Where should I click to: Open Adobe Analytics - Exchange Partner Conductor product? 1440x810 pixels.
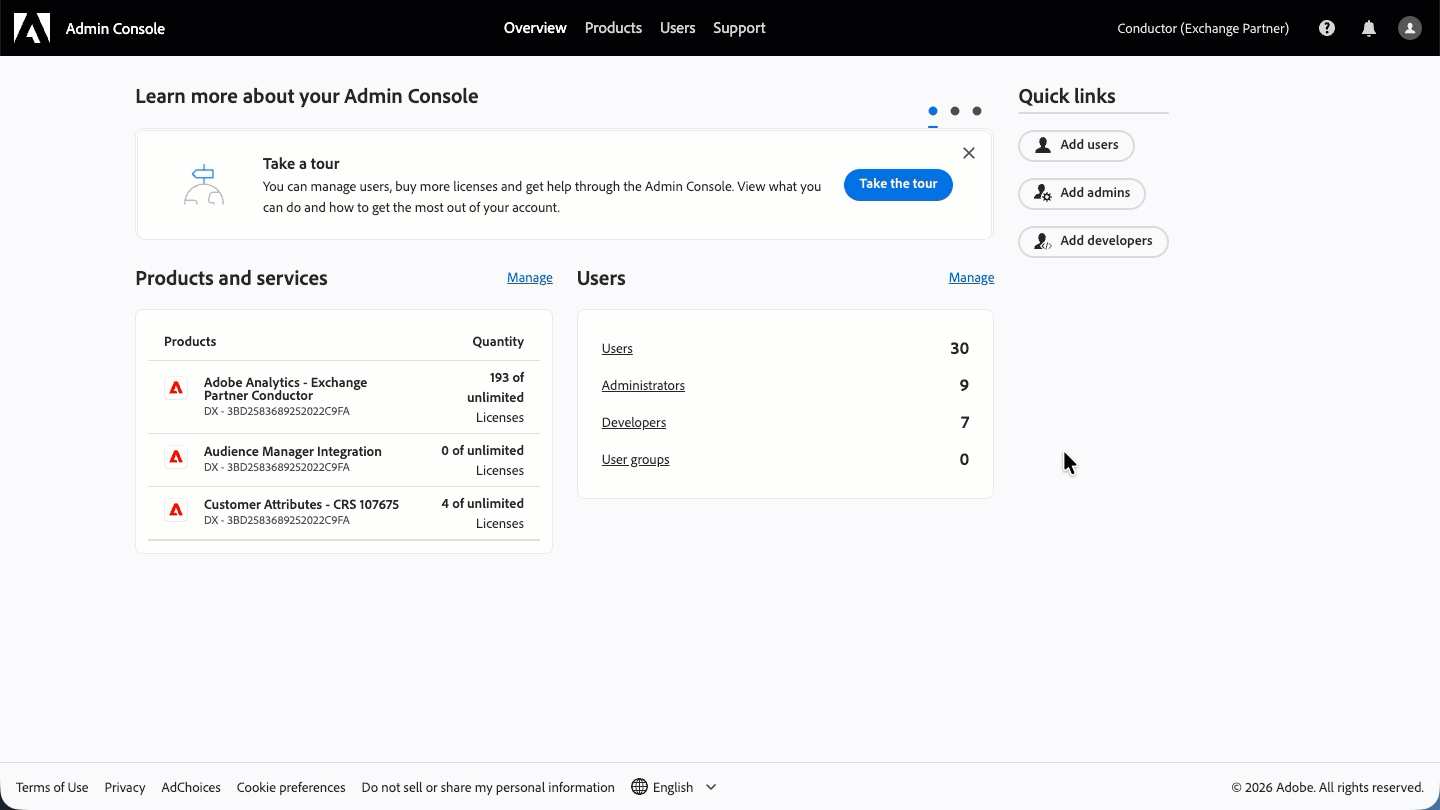(x=285, y=389)
